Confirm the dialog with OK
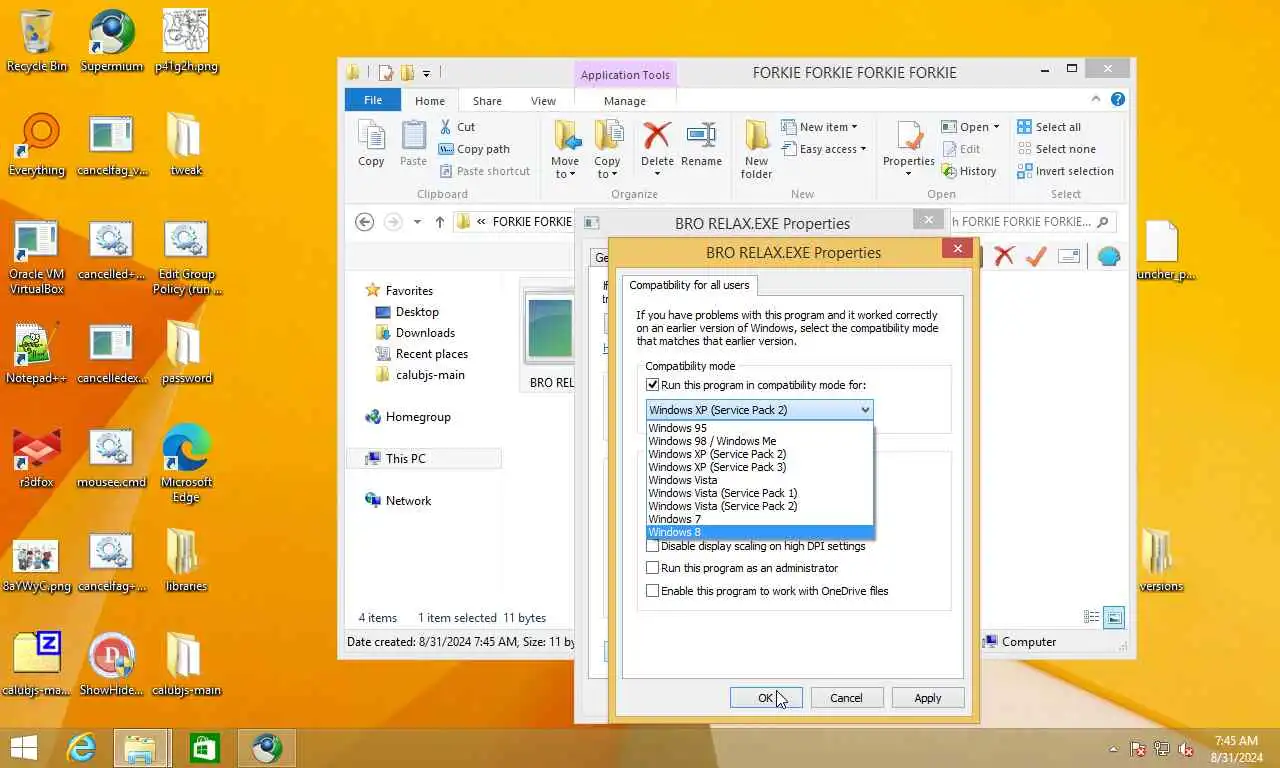The height and width of the screenshot is (768, 1280). 765,698
